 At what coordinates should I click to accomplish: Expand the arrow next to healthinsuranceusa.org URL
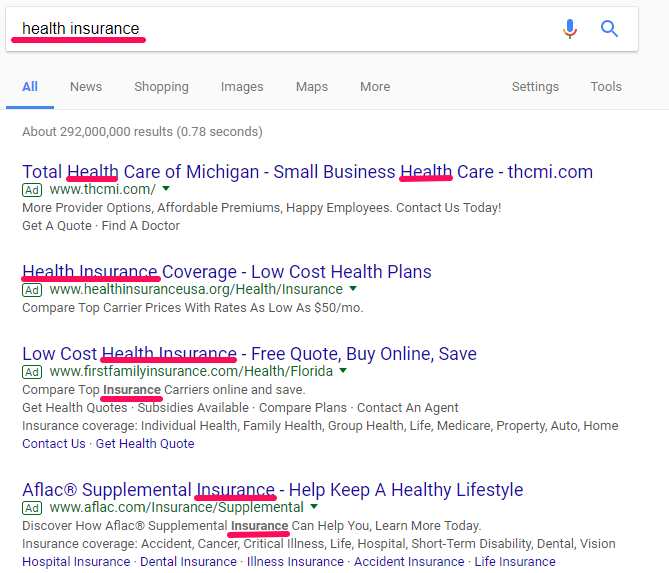[353, 289]
